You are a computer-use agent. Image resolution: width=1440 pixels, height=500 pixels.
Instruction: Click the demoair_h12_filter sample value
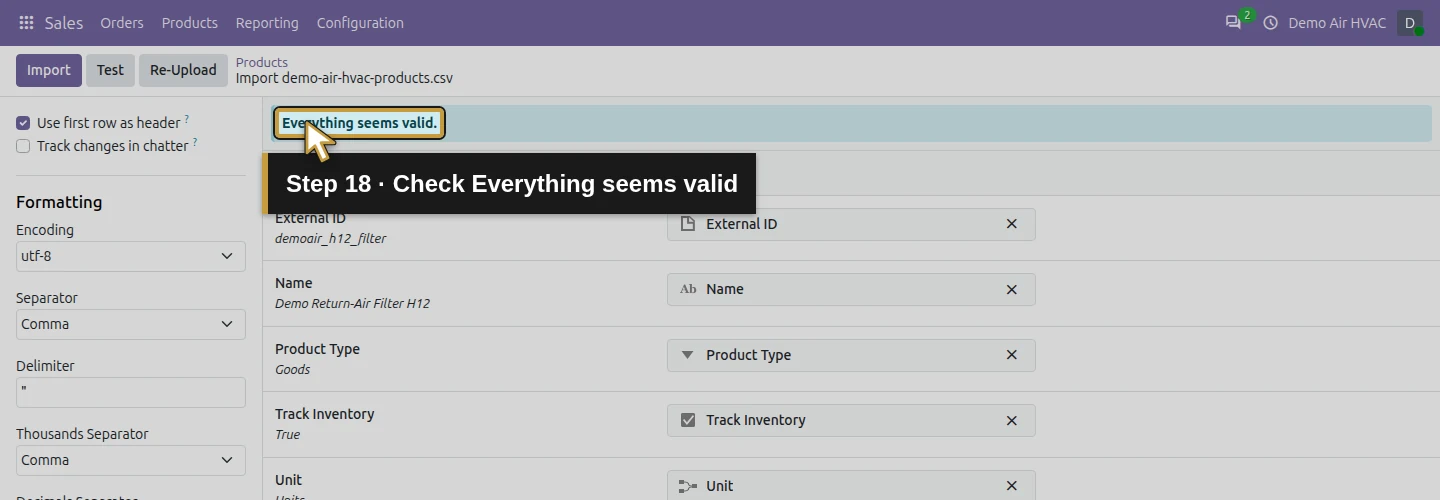[x=330, y=238]
